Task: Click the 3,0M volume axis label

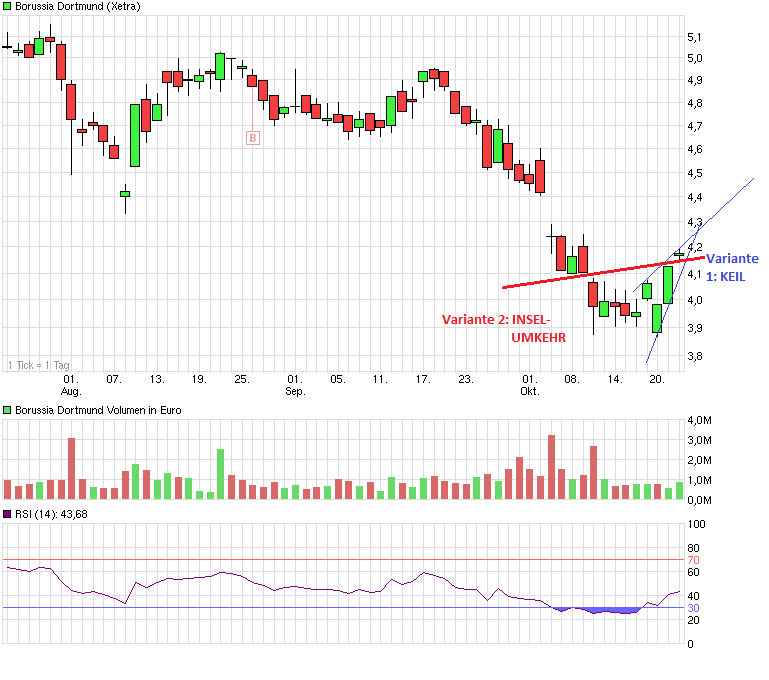Action: click(699, 440)
